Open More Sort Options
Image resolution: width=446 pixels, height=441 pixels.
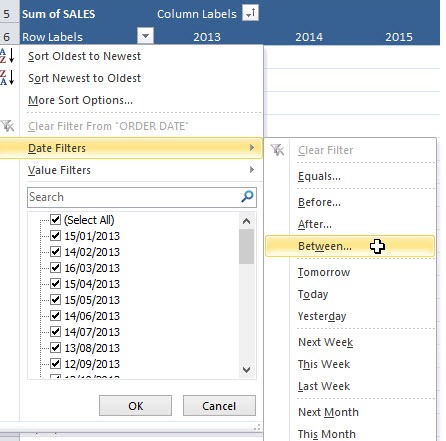point(80,100)
